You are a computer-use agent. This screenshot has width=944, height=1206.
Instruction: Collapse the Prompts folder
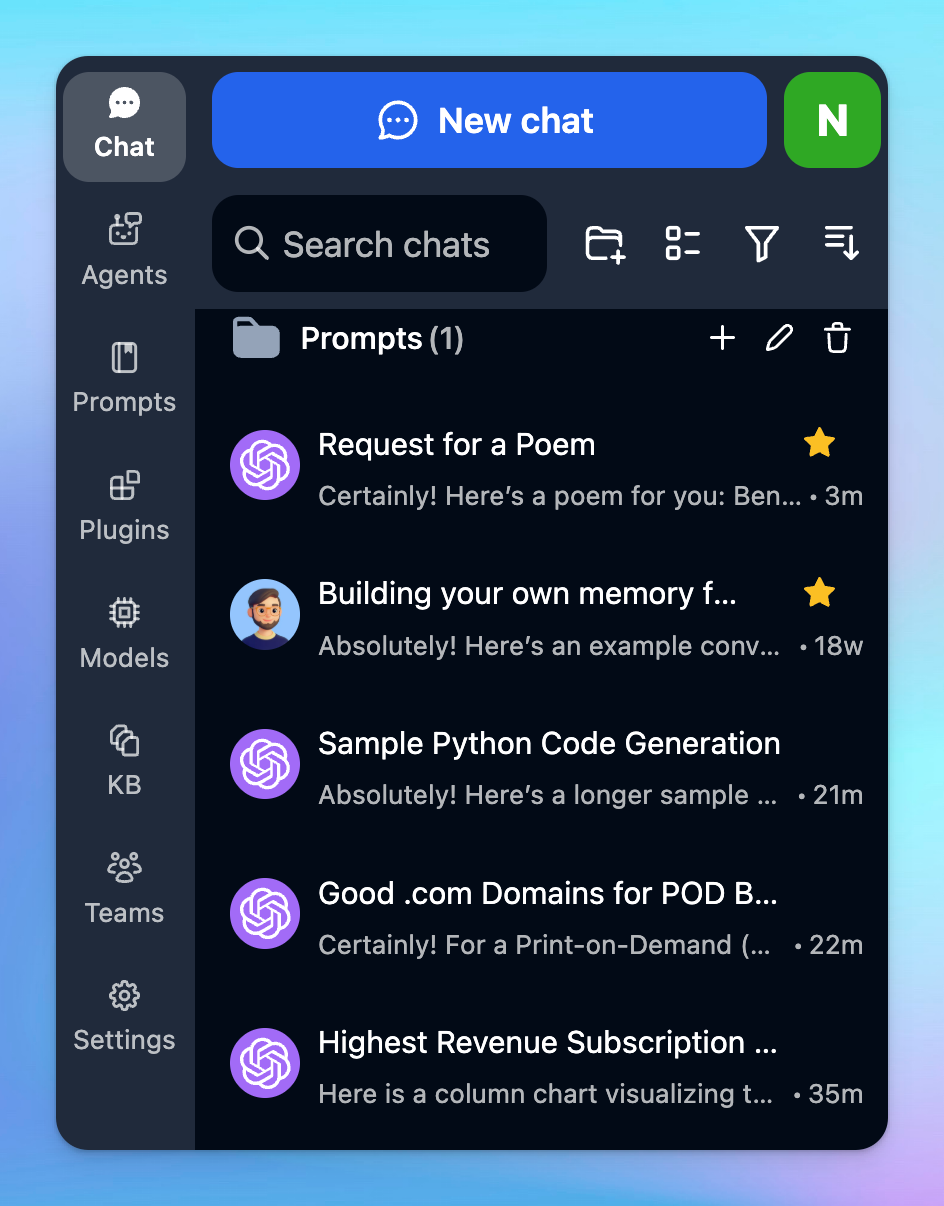click(x=256, y=339)
